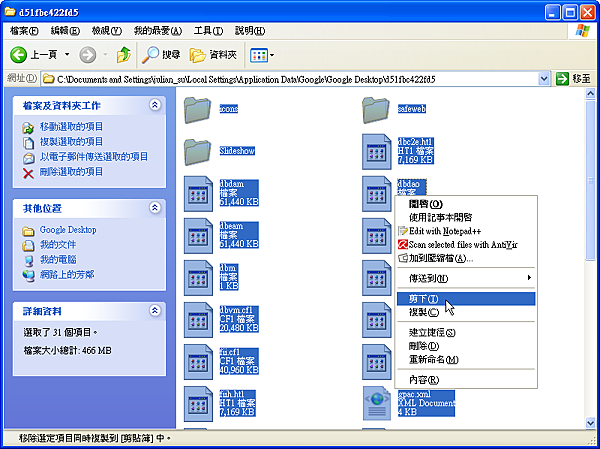Select the fiih.ht1 file icon

(x=198, y=404)
